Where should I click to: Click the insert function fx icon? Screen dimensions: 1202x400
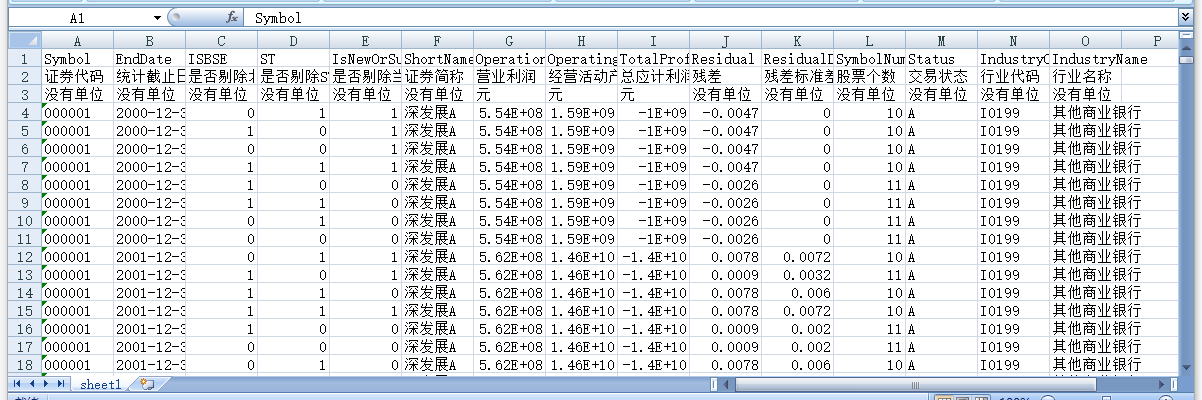coord(231,17)
